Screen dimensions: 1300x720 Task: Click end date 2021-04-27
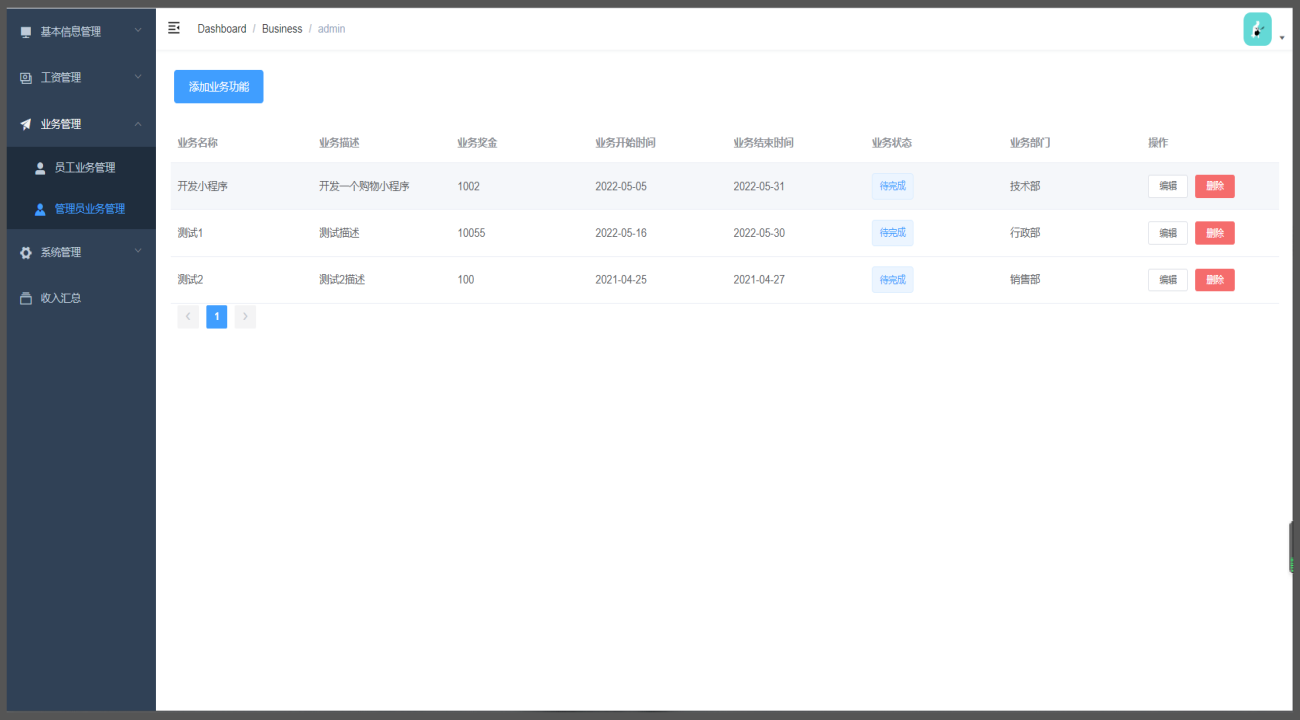click(759, 280)
